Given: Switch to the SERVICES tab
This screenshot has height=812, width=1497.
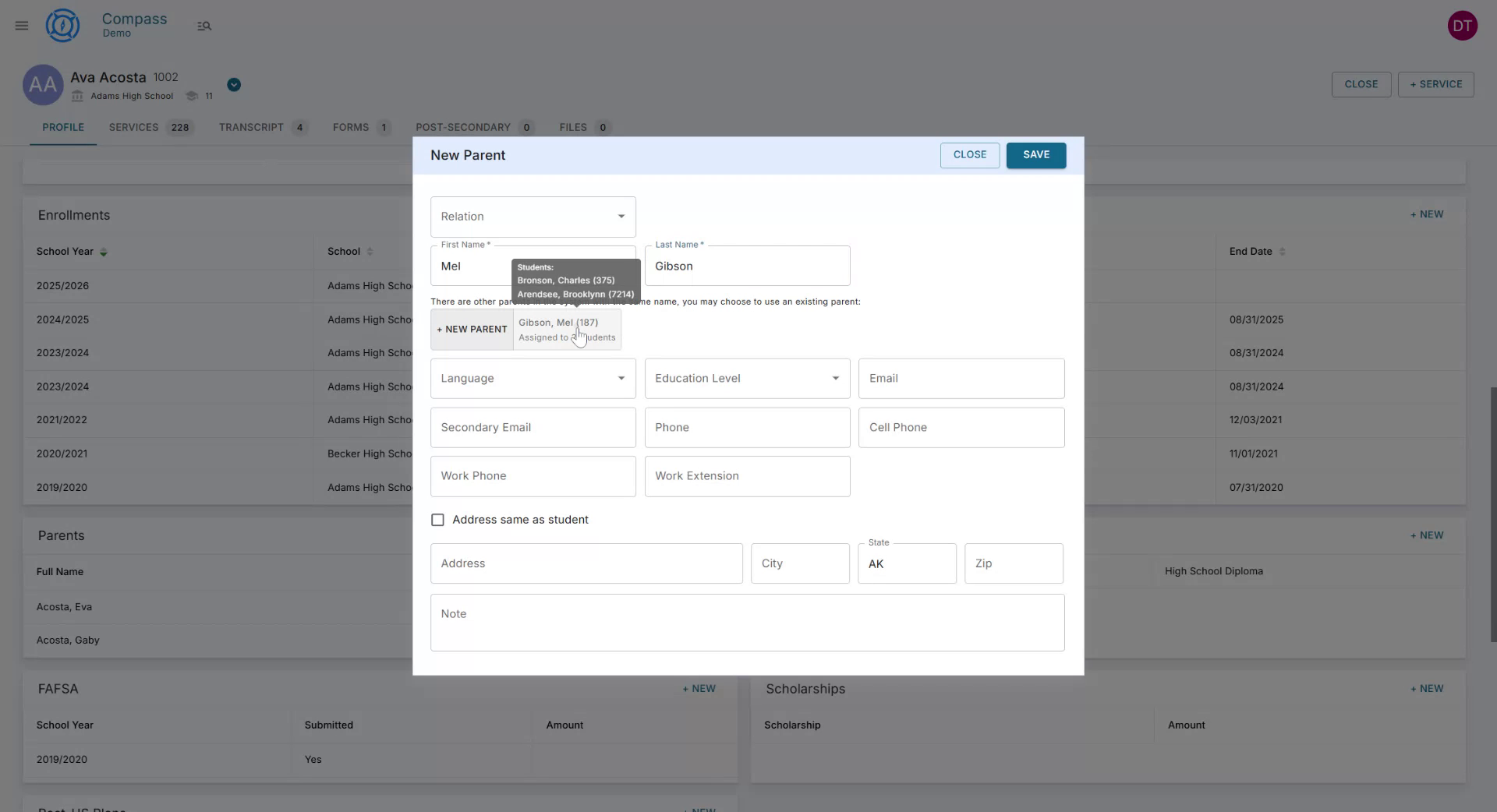Looking at the screenshot, I should (133, 127).
